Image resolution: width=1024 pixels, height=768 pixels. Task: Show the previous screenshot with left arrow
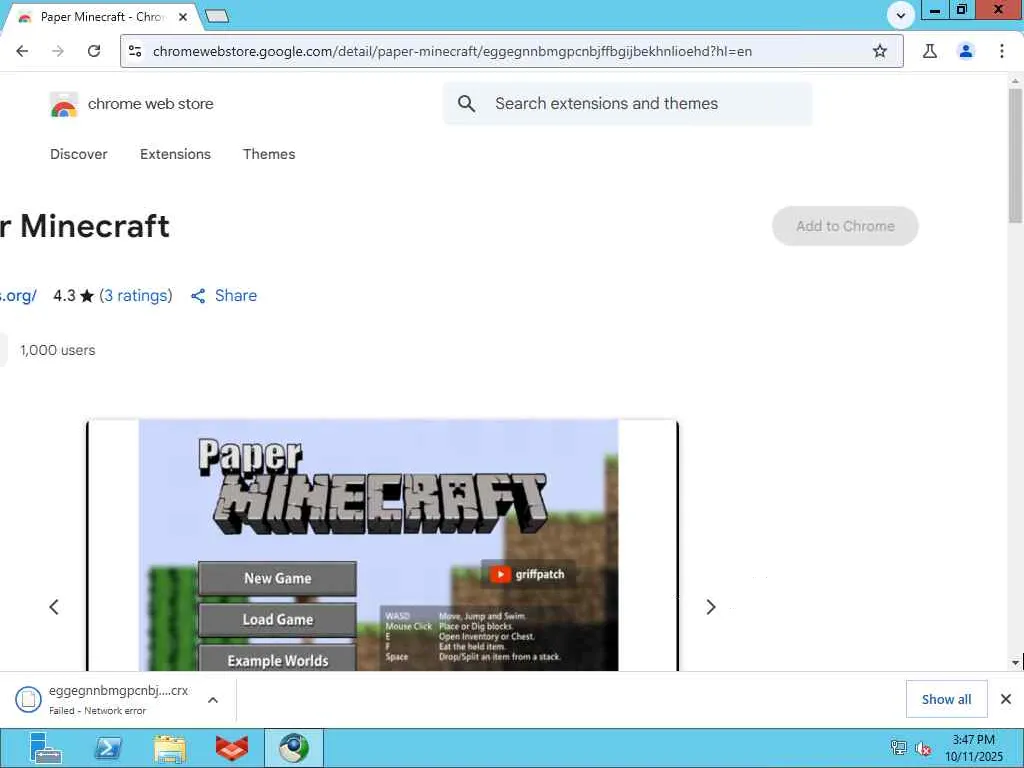click(x=54, y=607)
